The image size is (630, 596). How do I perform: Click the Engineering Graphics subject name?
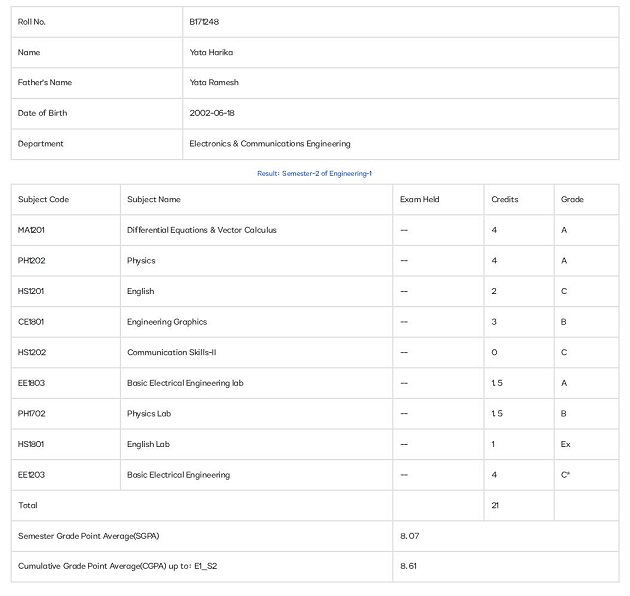coord(167,322)
